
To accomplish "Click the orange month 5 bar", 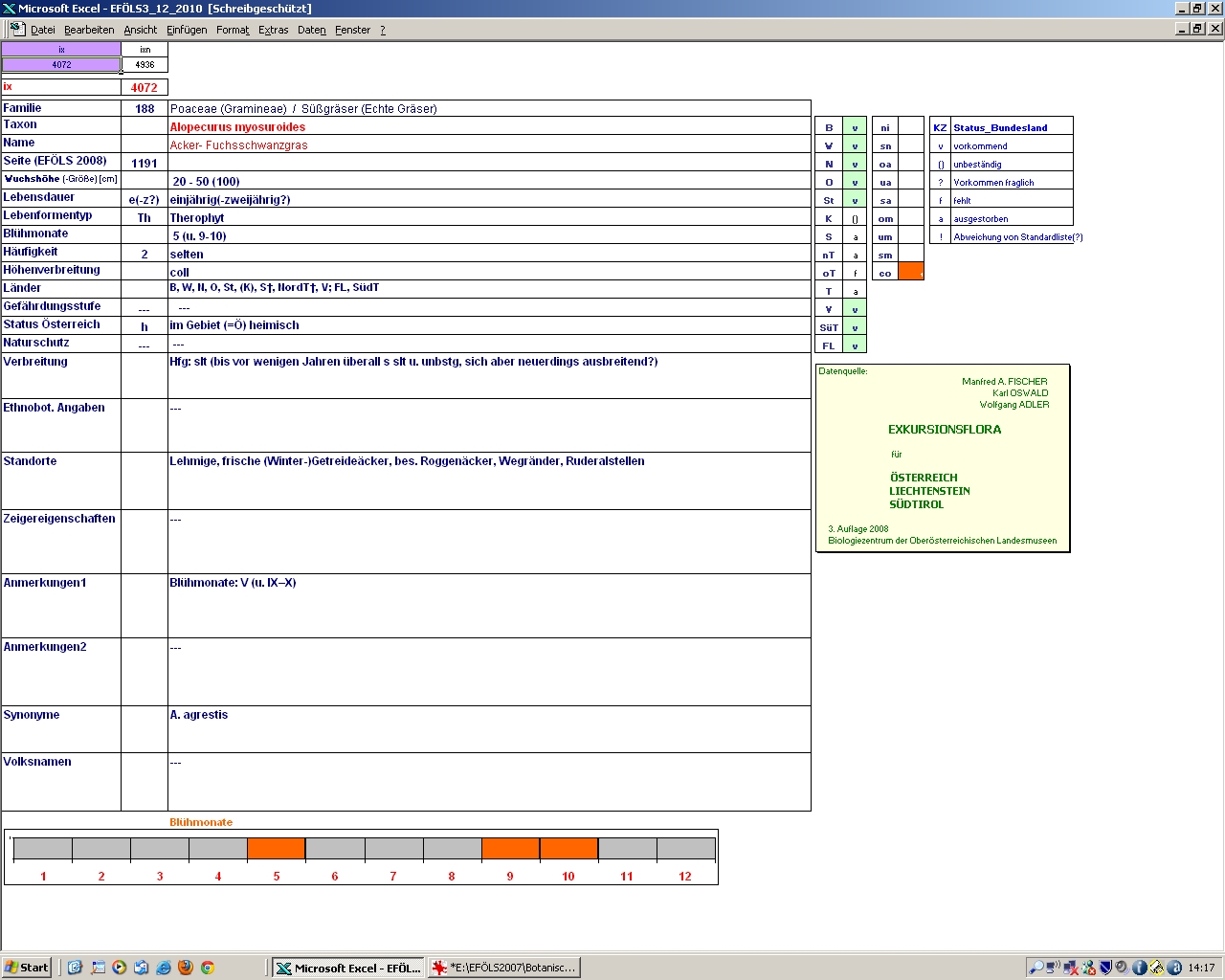I will tap(277, 849).
